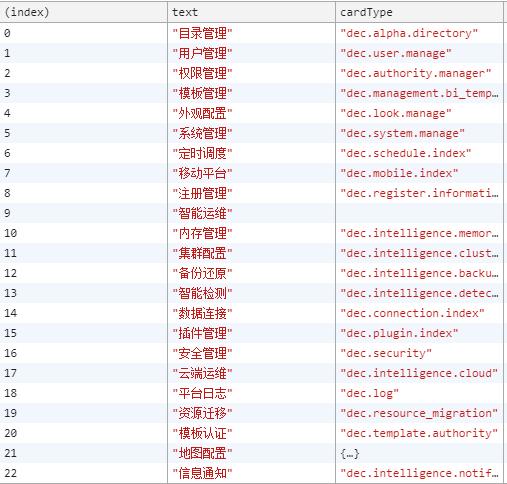Click the "dec.alpha.directory" cardType value
Screen dimensions: 507x484
(409, 33)
